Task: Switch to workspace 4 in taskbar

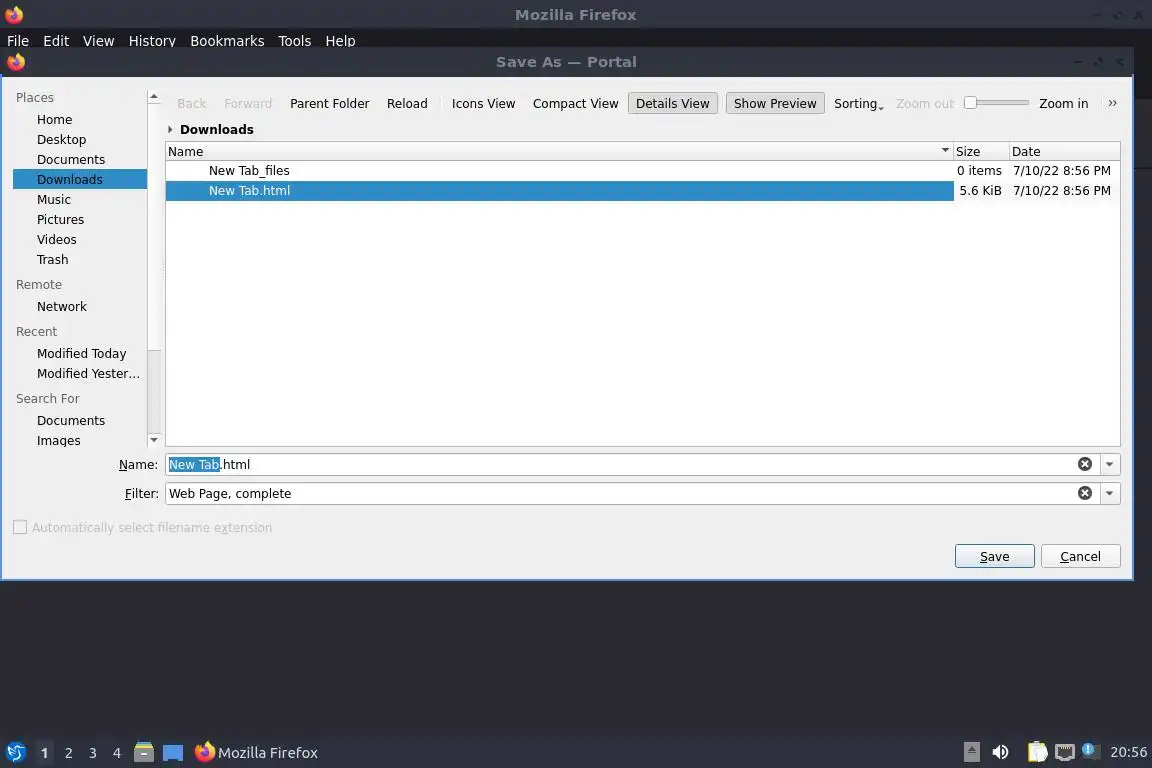Action: (x=117, y=753)
